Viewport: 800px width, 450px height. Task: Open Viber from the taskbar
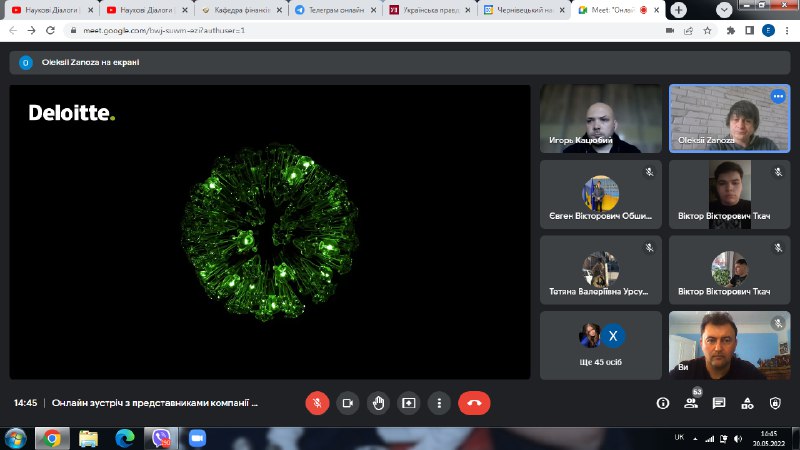click(161, 438)
